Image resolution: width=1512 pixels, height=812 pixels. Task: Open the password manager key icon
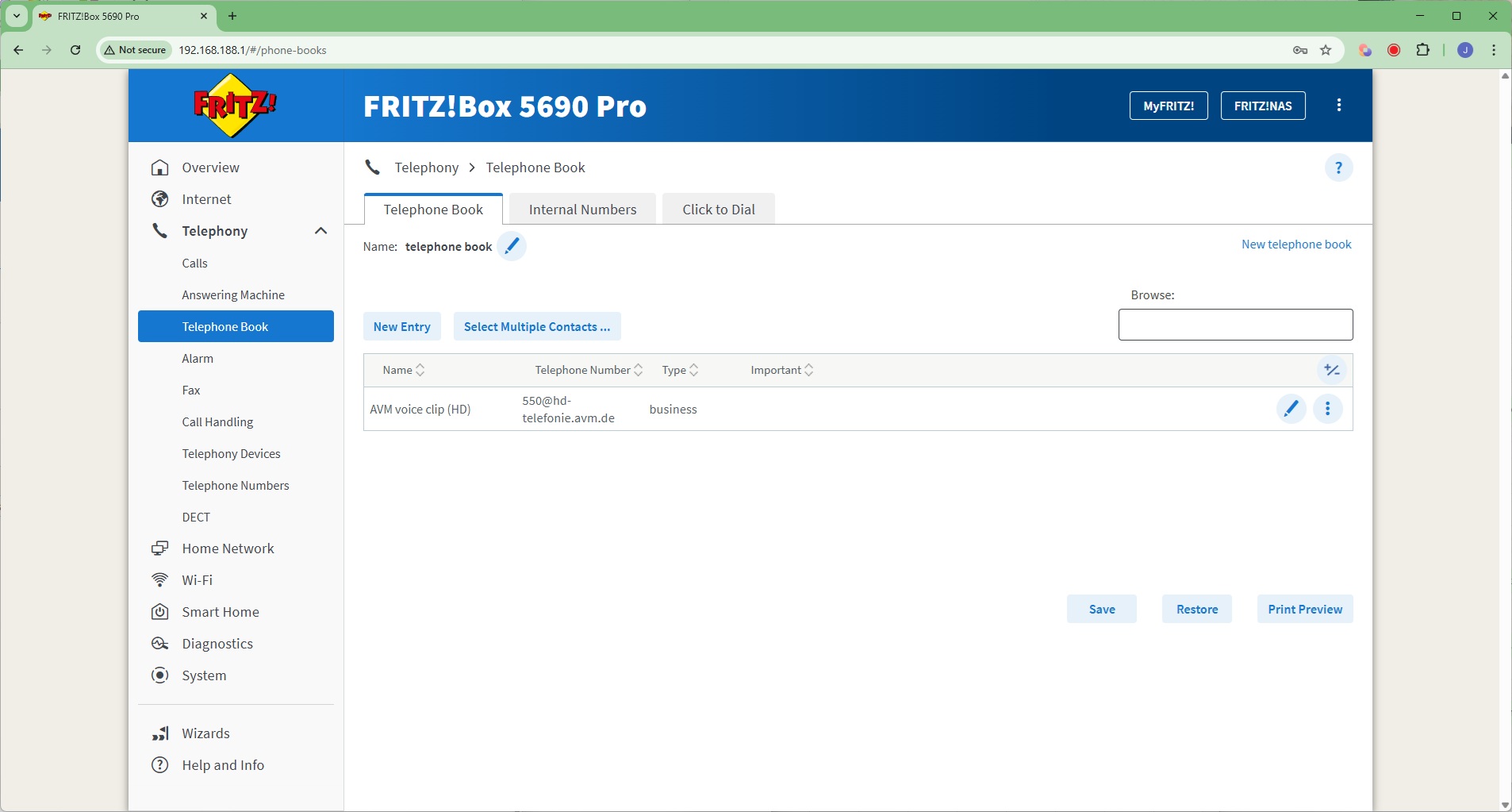pyautogui.click(x=1300, y=50)
